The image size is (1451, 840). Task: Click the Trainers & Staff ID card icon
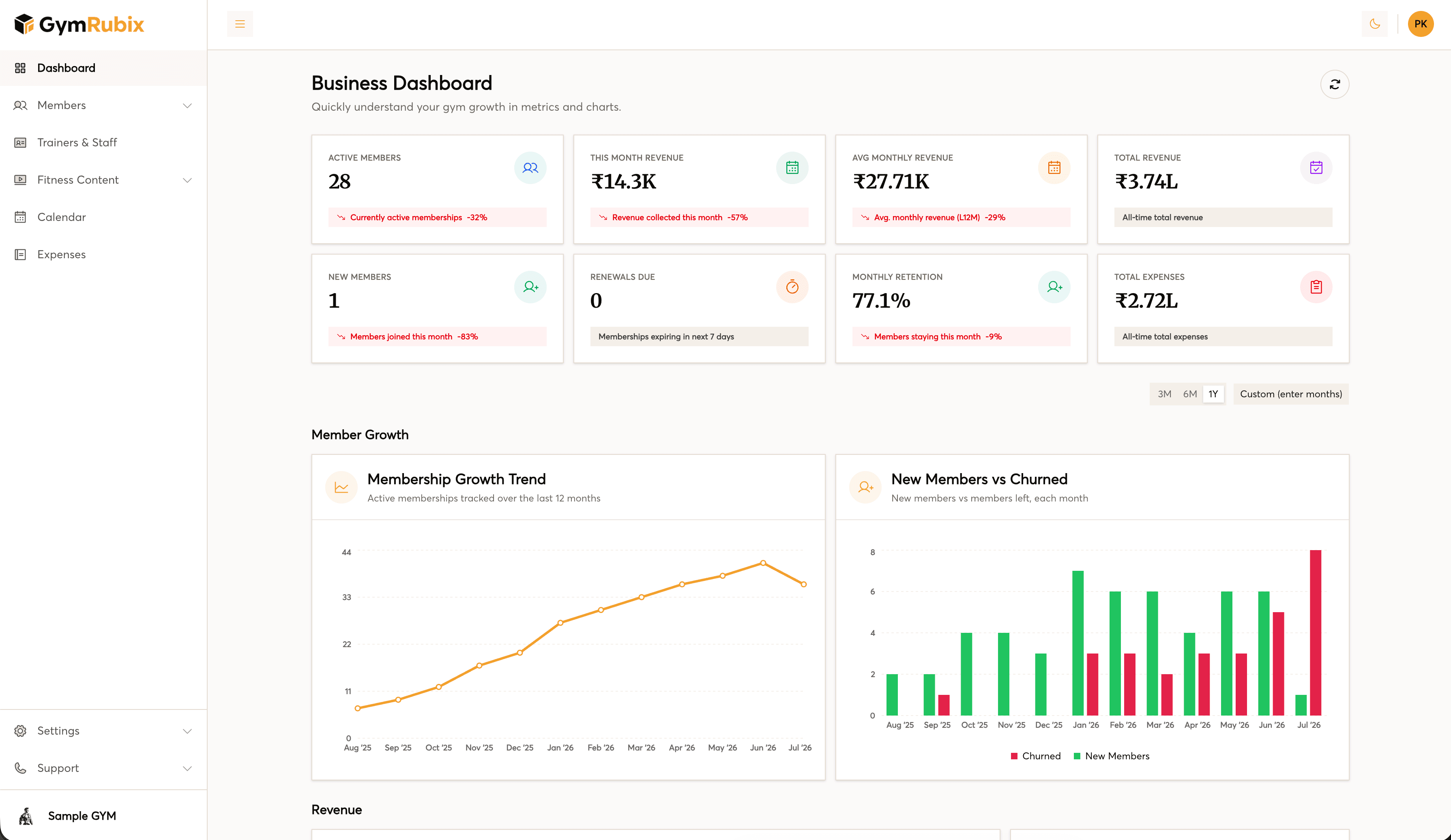pyautogui.click(x=20, y=143)
